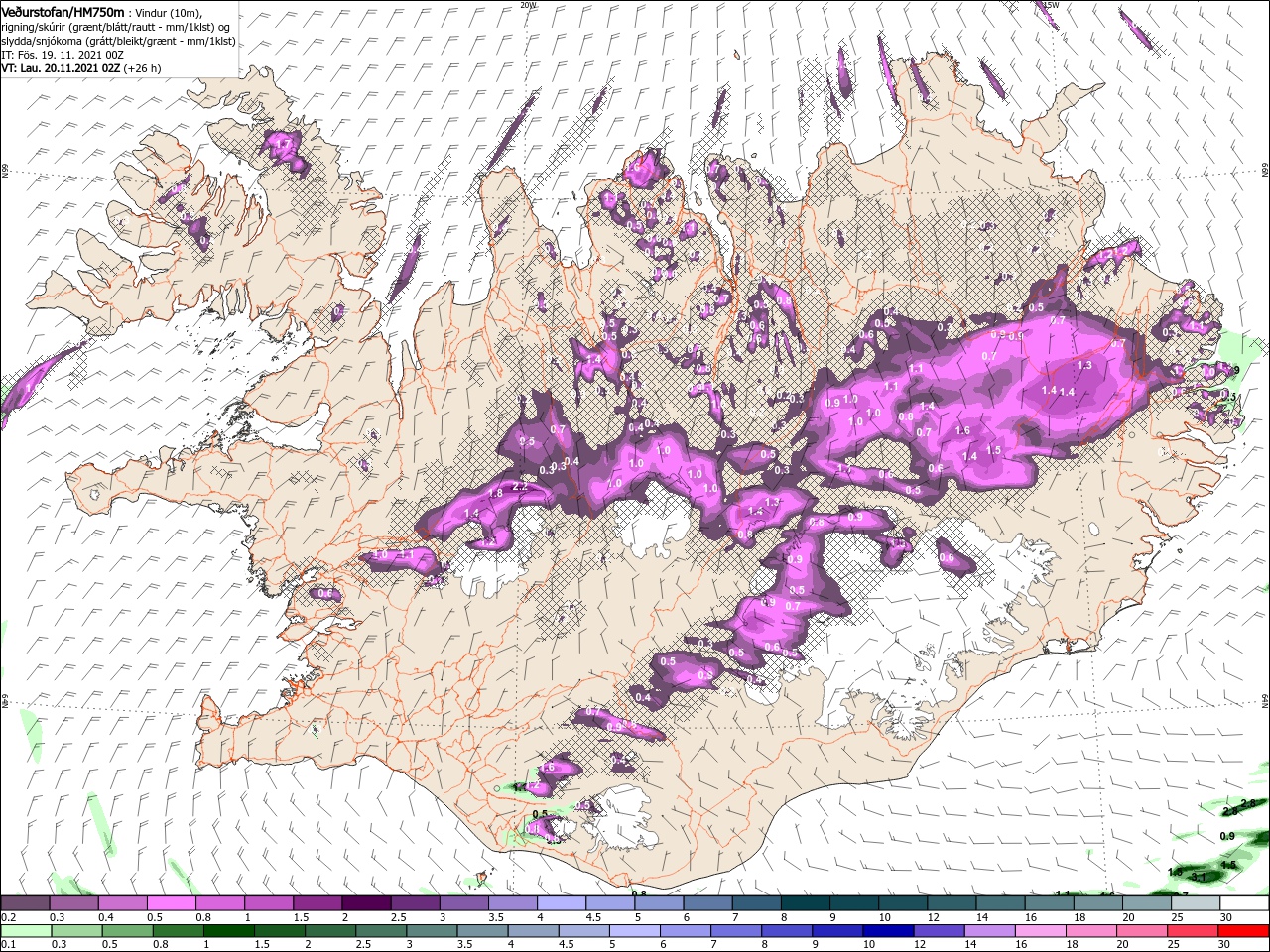Click the IT: Fös. 19. 11. 2021 00Z line
1270x952 pixels.
(x=61, y=55)
